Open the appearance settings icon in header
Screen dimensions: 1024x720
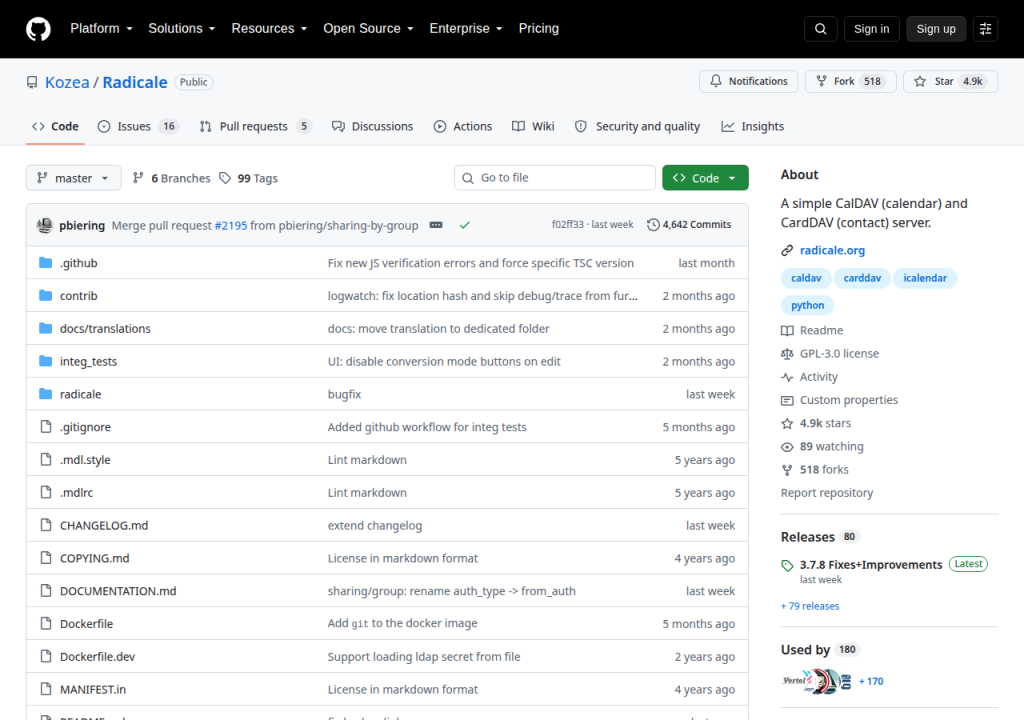pos(985,29)
